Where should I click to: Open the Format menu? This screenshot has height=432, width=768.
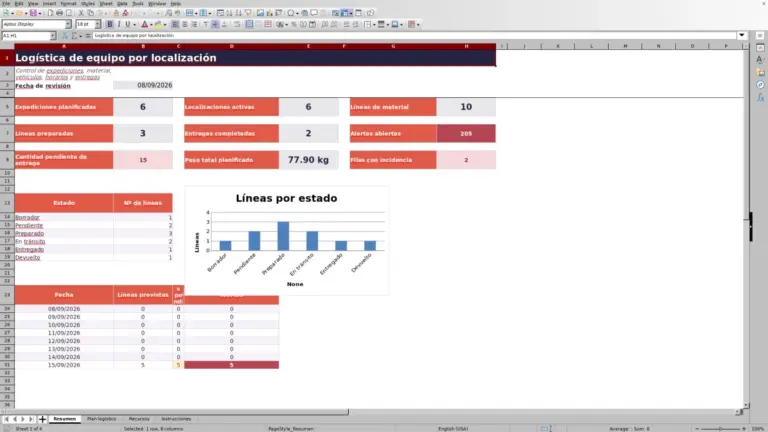[x=68, y=3]
